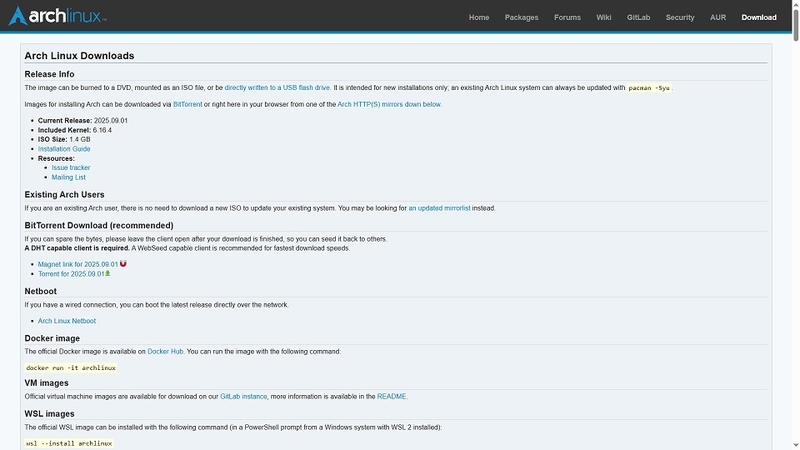
Task: Open the Arch Linux Netboot link
Action: tap(67, 321)
